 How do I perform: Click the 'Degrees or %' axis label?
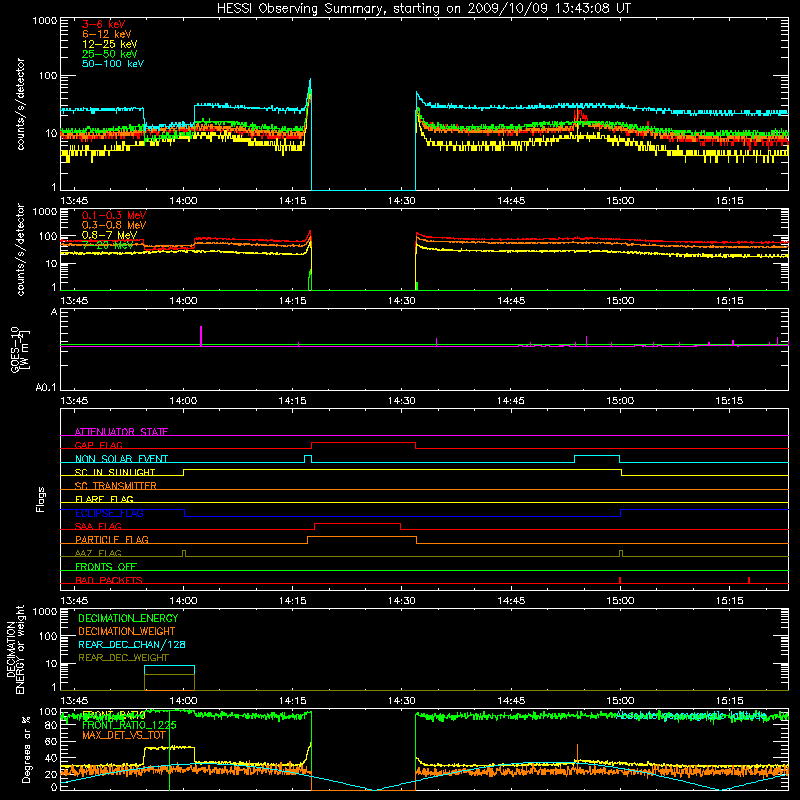[x=26, y=749]
